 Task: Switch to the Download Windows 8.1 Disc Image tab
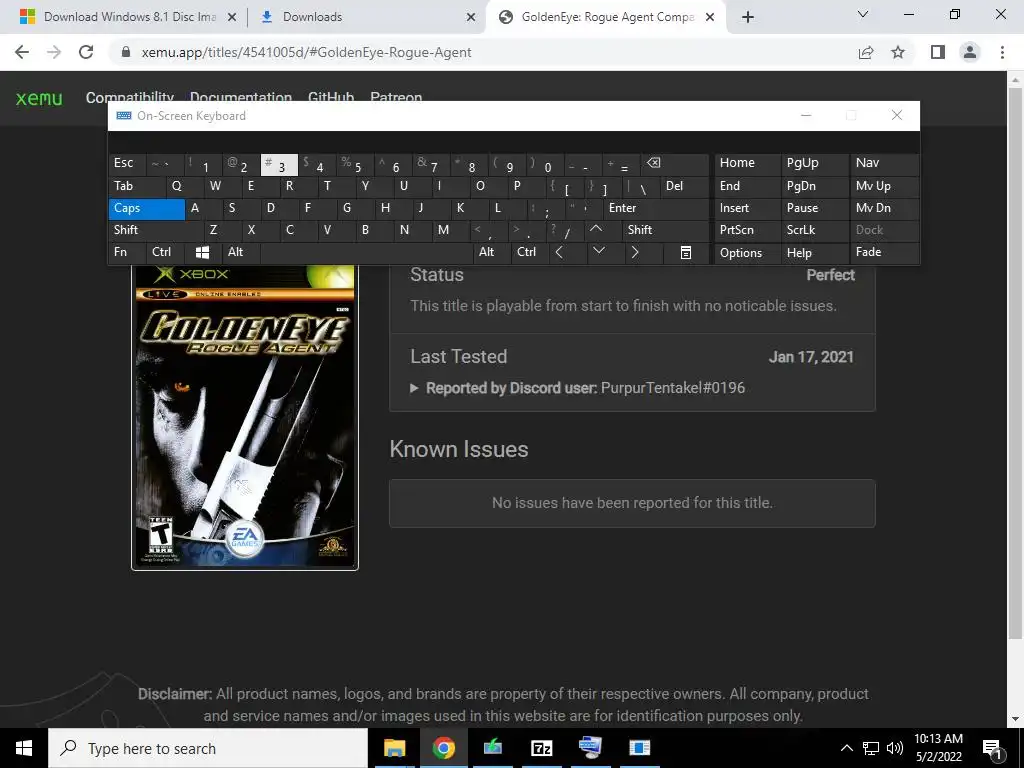(130, 17)
